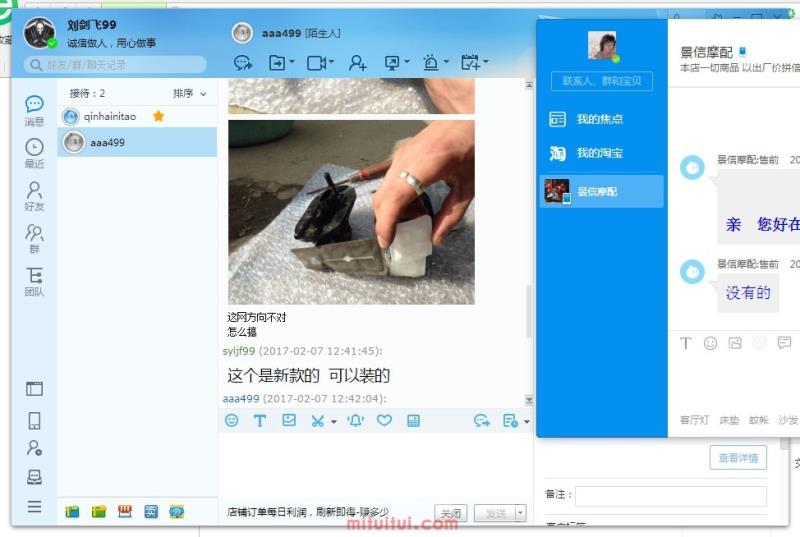
Task: Click the alarm reminder icon in top toolbar
Action: (x=431, y=63)
